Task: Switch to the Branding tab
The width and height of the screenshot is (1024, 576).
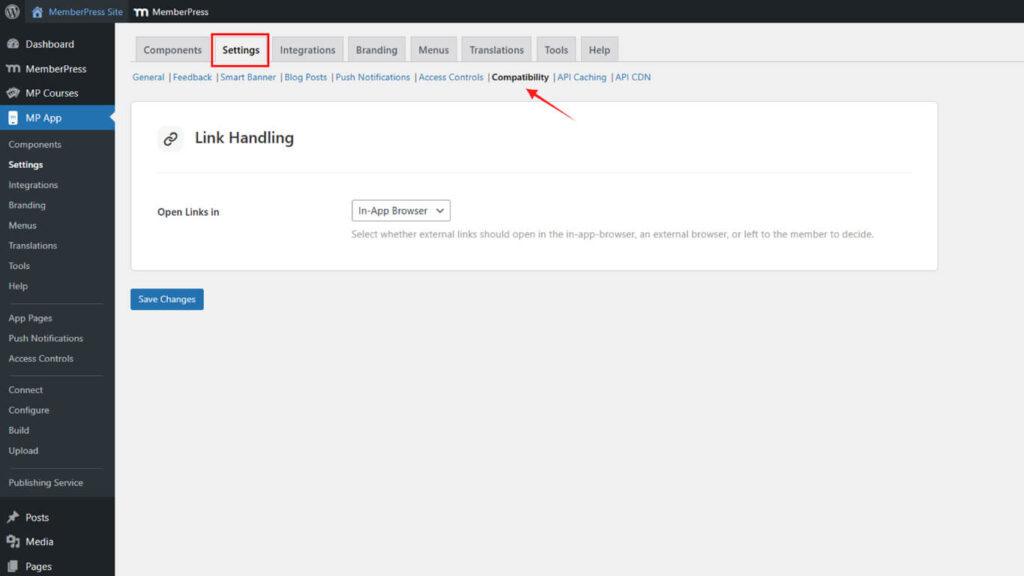Action: click(x=376, y=49)
